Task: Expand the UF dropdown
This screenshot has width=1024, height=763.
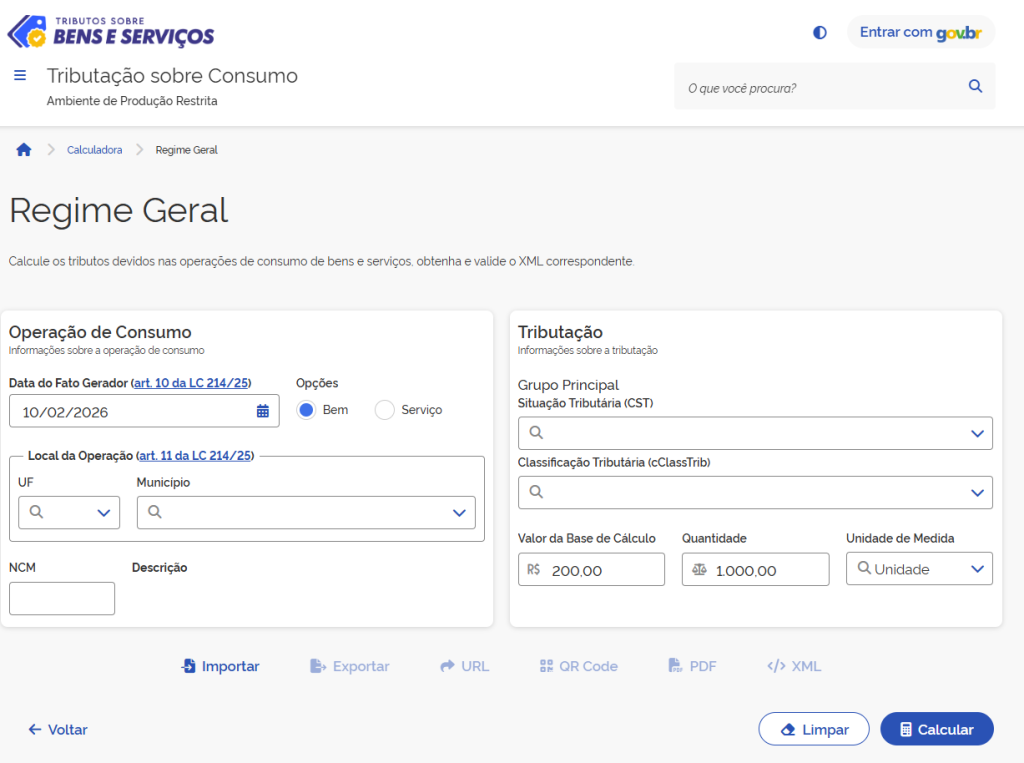Action: [x=103, y=513]
